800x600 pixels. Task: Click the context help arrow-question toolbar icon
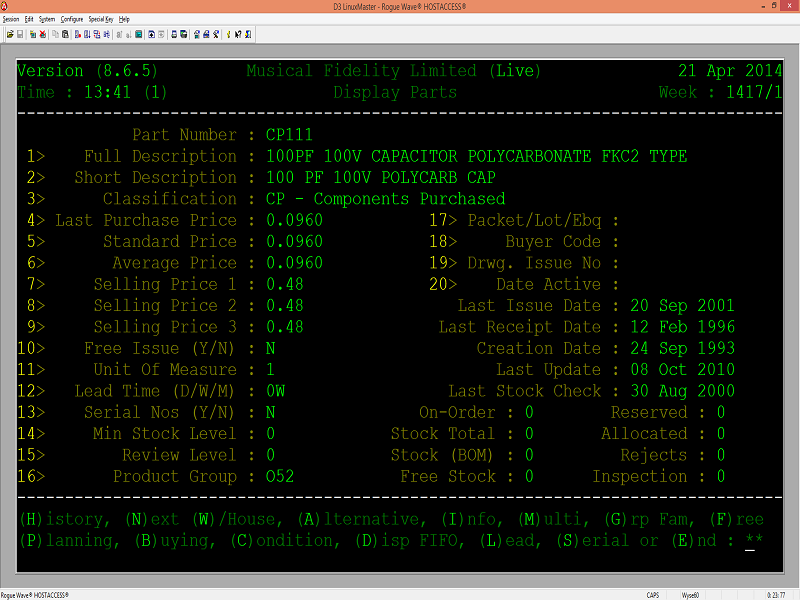click(x=238, y=34)
